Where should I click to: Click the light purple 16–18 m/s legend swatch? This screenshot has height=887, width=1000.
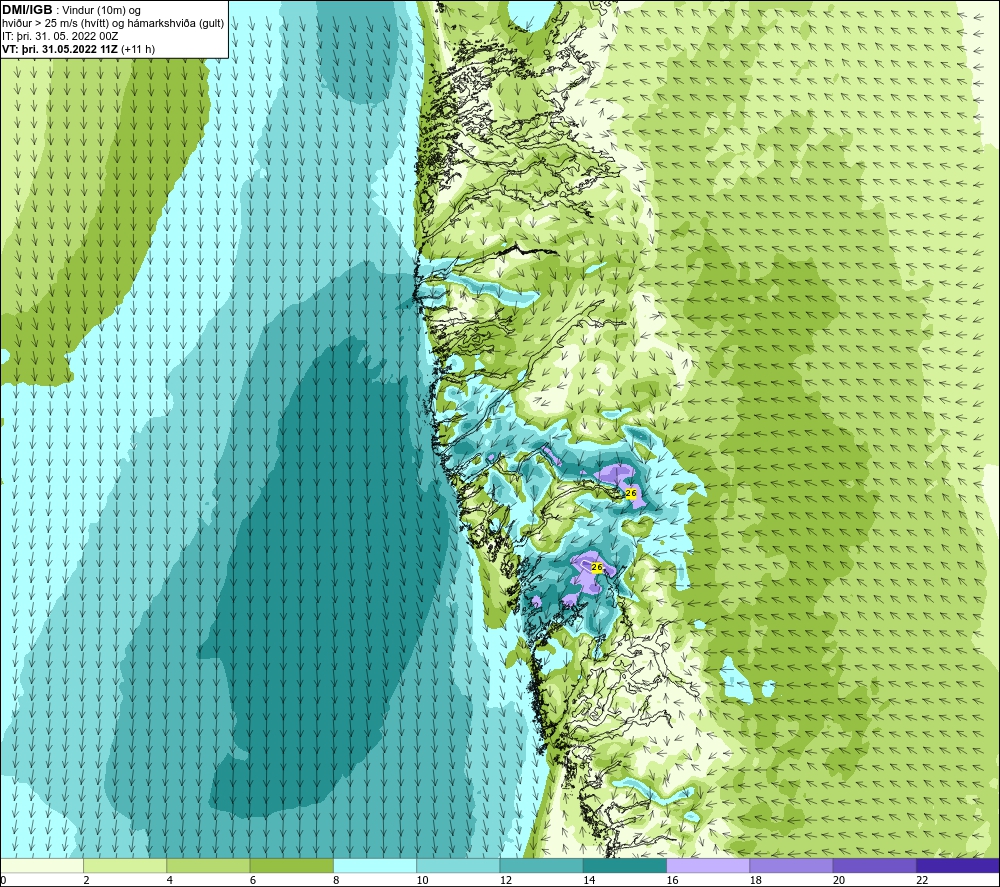tap(708, 865)
